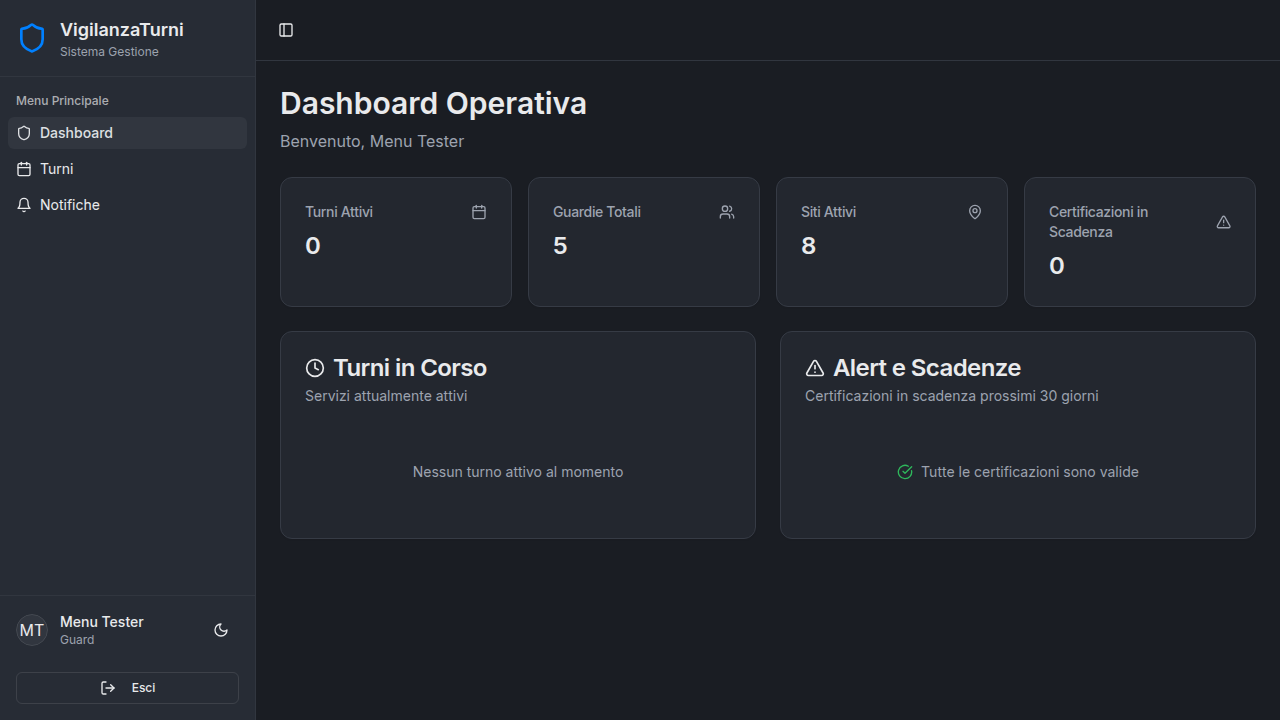Toggle the sidebar collapse button
This screenshot has width=1280, height=720.
point(286,30)
